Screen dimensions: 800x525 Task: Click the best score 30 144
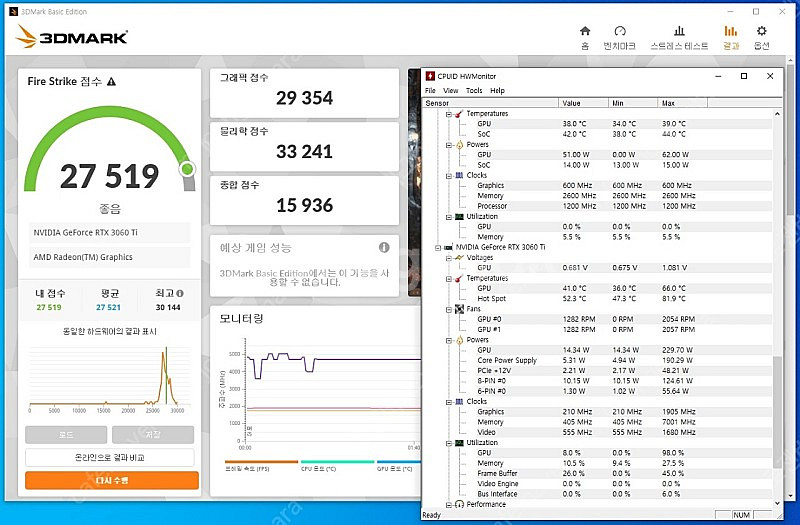(x=168, y=308)
